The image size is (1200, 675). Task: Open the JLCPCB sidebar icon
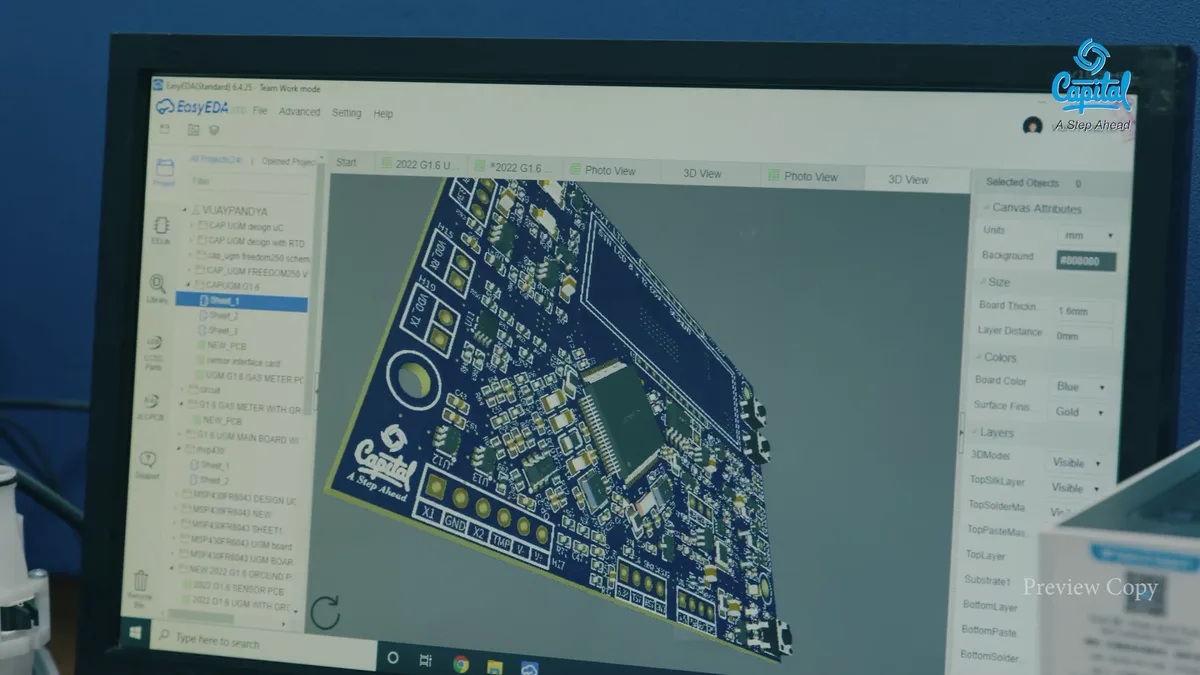[151, 406]
